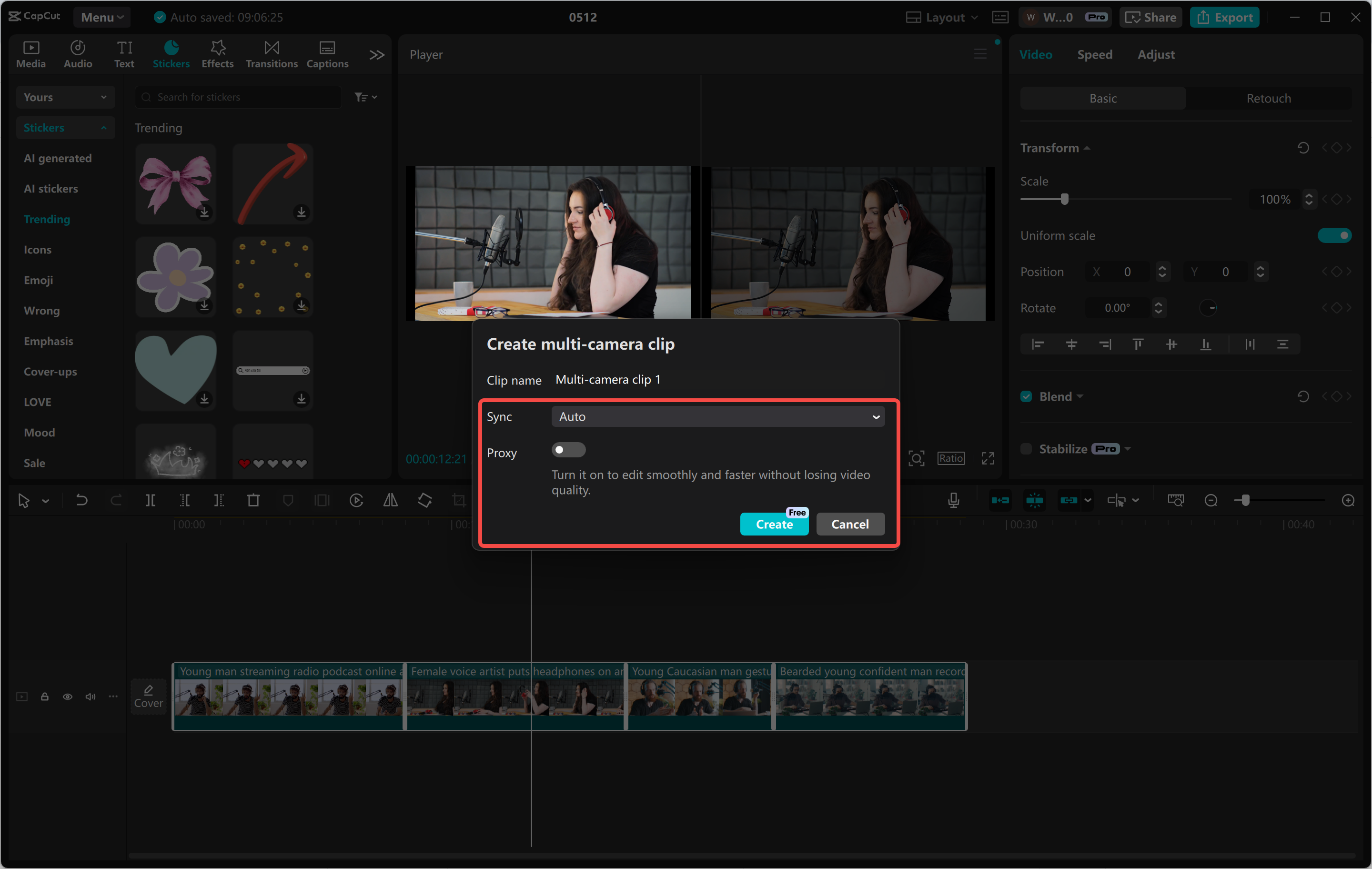The image size is (1372, 869).
Task: Toggle the Uniform scale switch
Action: [1334, 235]
